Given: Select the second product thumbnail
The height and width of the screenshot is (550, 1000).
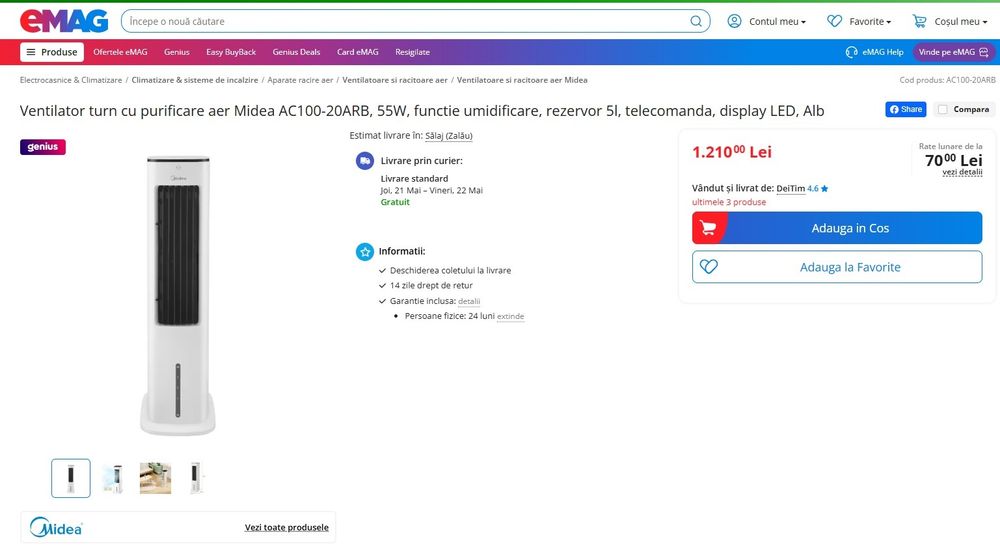Looking at the screenshot, I should point(113,478).
